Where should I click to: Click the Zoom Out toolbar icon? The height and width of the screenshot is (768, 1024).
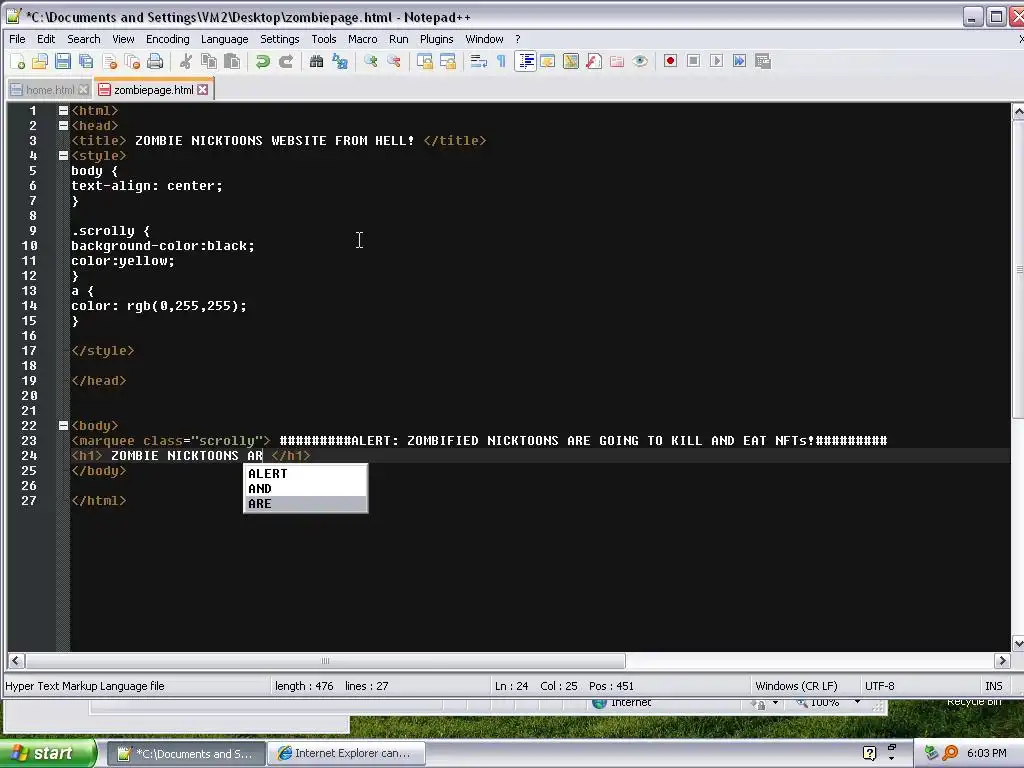coord(394,61)
